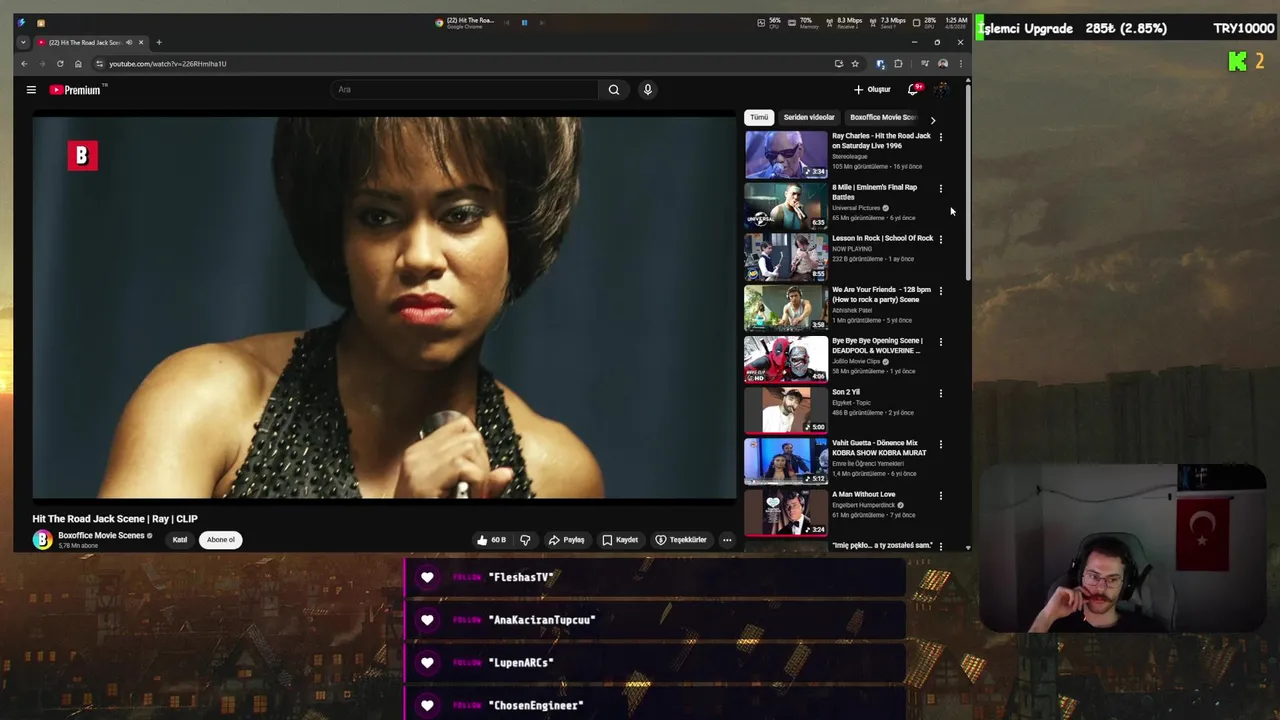Open options for Vahit Guetta video
The height and width of the screenshot is (720, 1280).
pos(940,444)
